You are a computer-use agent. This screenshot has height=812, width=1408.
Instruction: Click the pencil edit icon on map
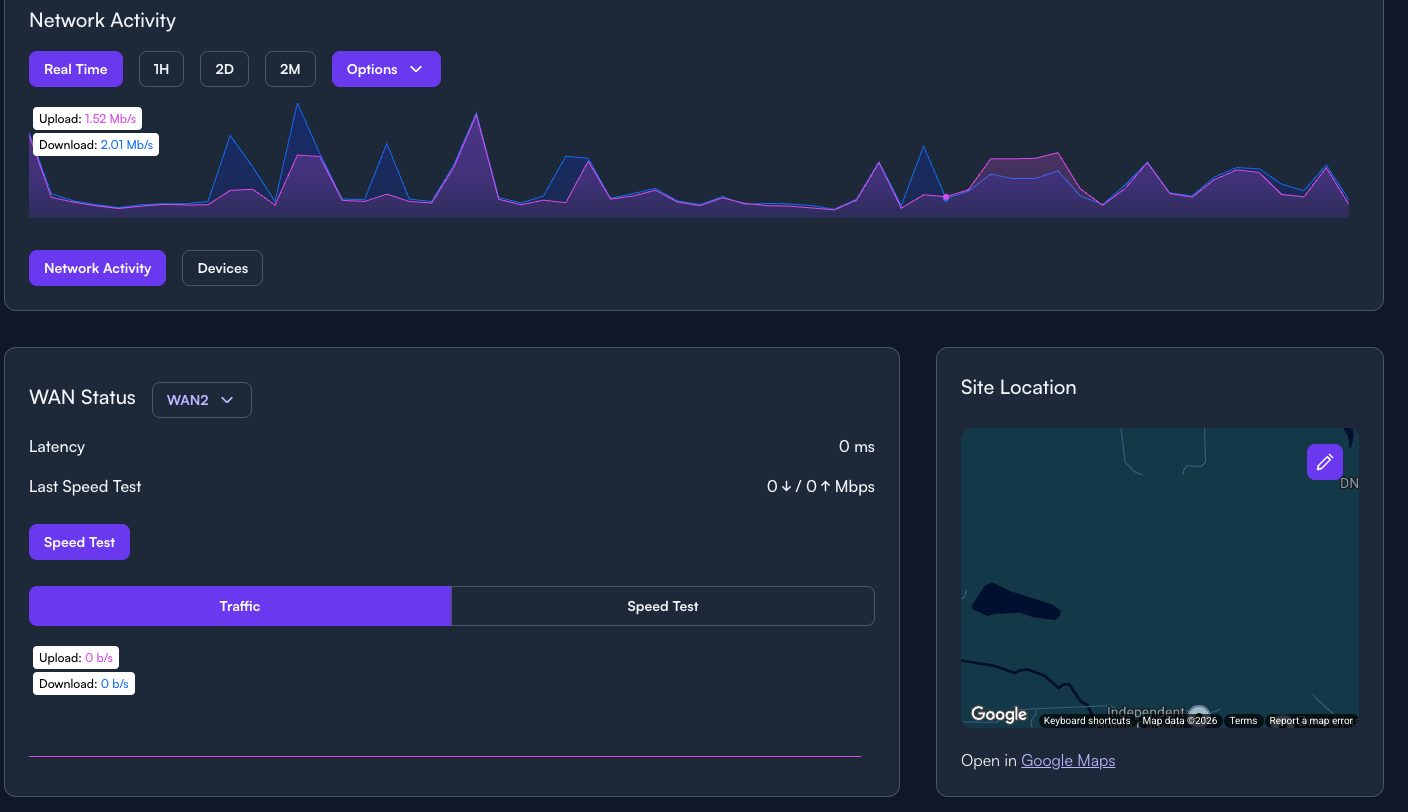(1325, 462)
